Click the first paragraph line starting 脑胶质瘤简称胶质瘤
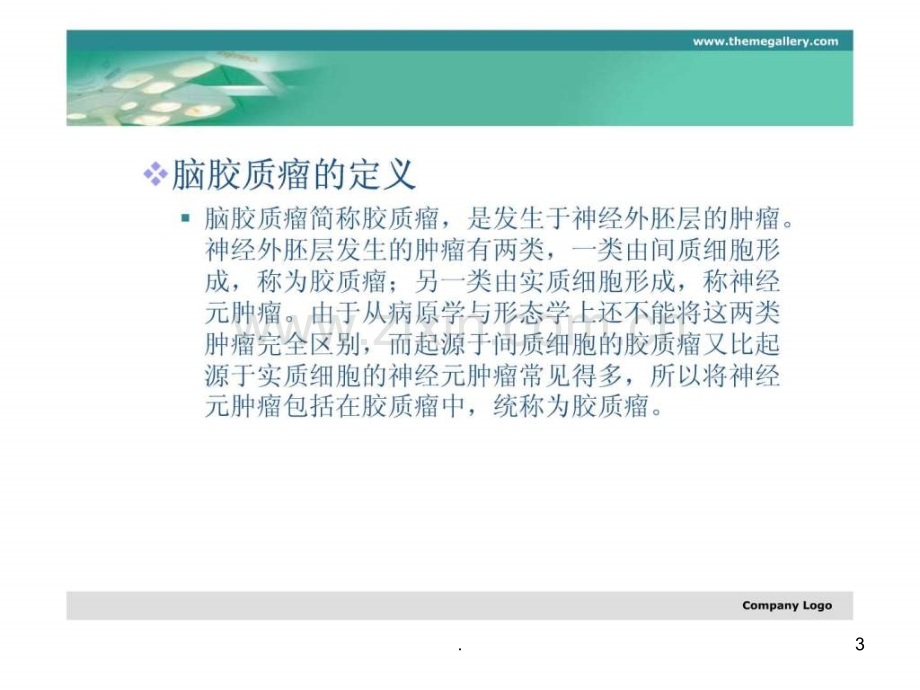Image resolution: width=920 pixels, height=690 pixels. (x=499, y=219)
